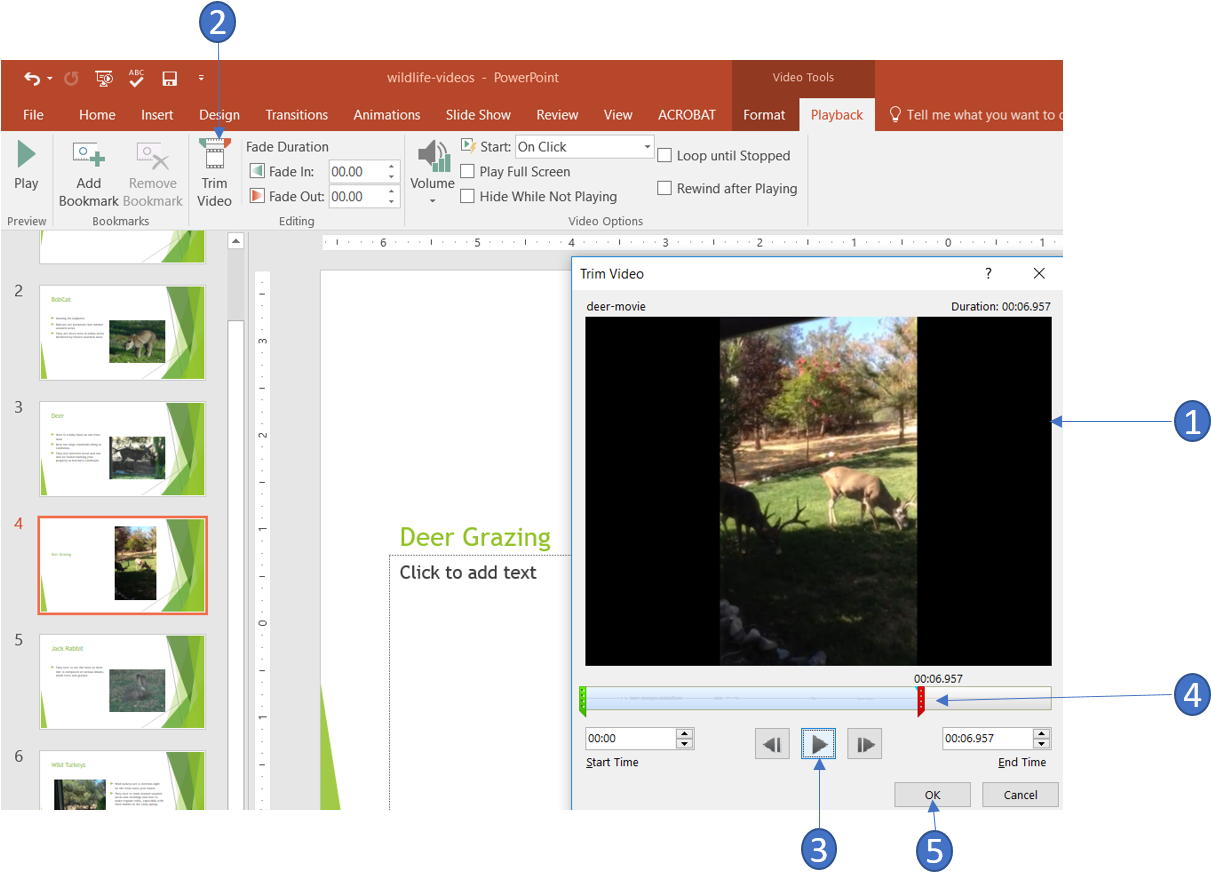Open the Format tab under Video Tools
Viewport: 1211px width, 872px height.
[764, 115]
